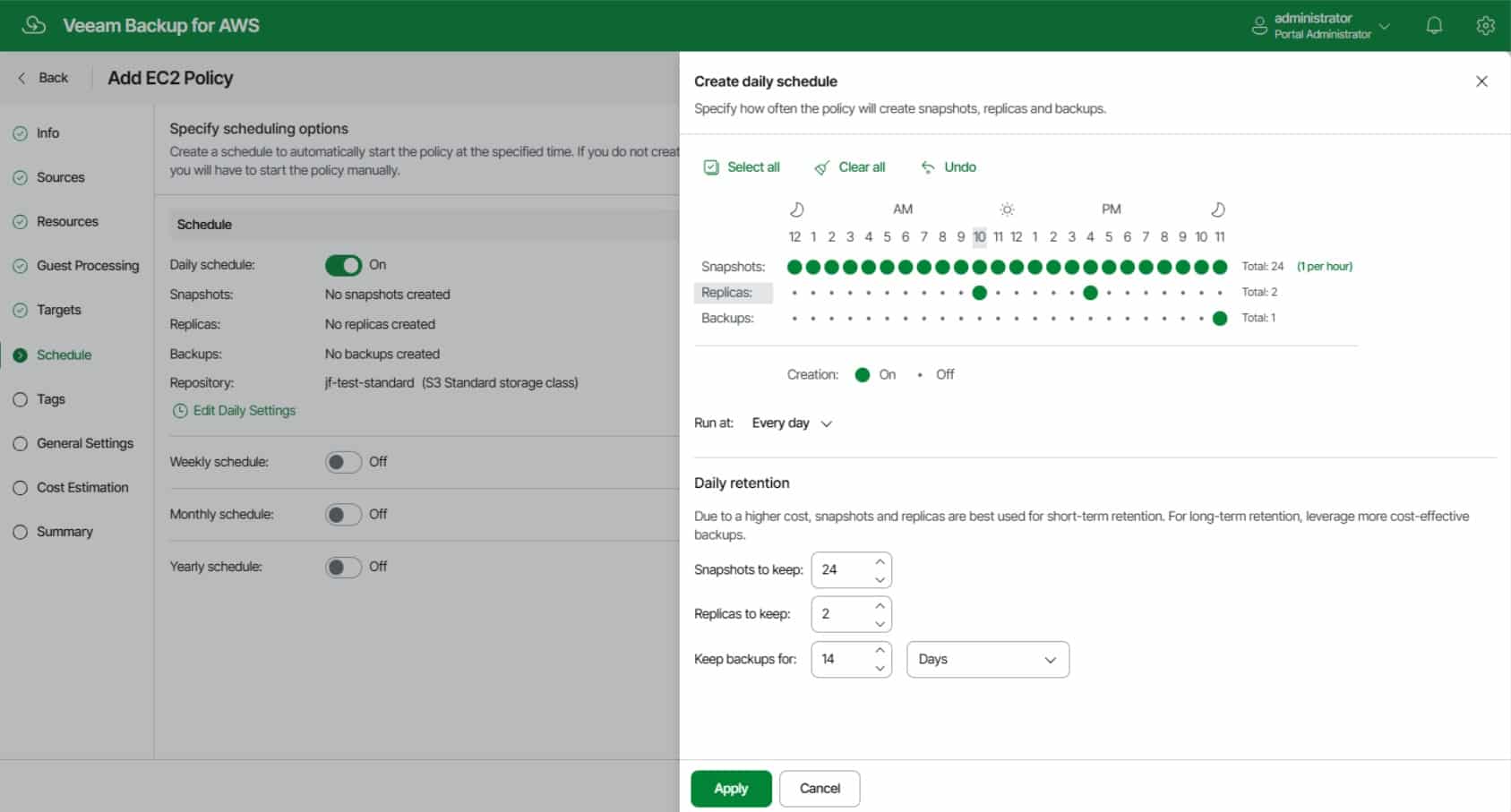Go to the Summary wizard step
The image size is (1511, 812).
pos(64,532)
